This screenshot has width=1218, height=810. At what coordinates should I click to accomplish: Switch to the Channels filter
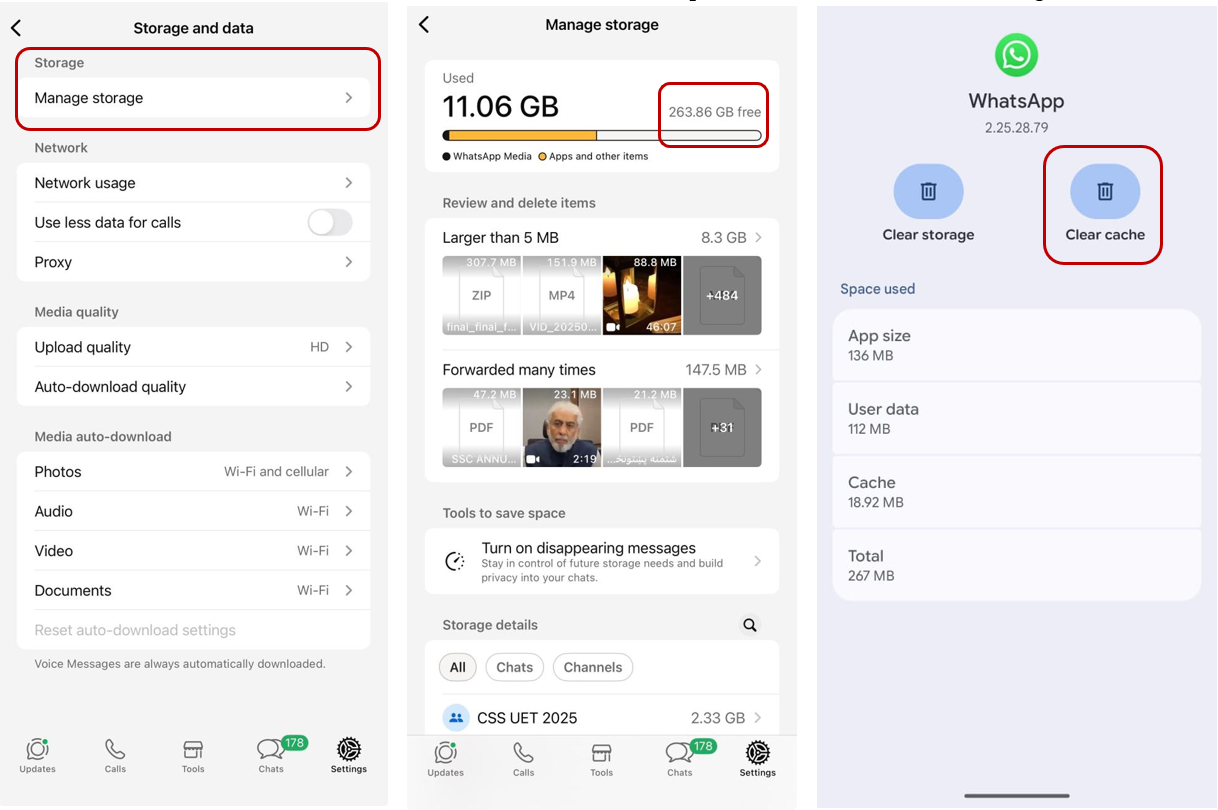[593, 667]
